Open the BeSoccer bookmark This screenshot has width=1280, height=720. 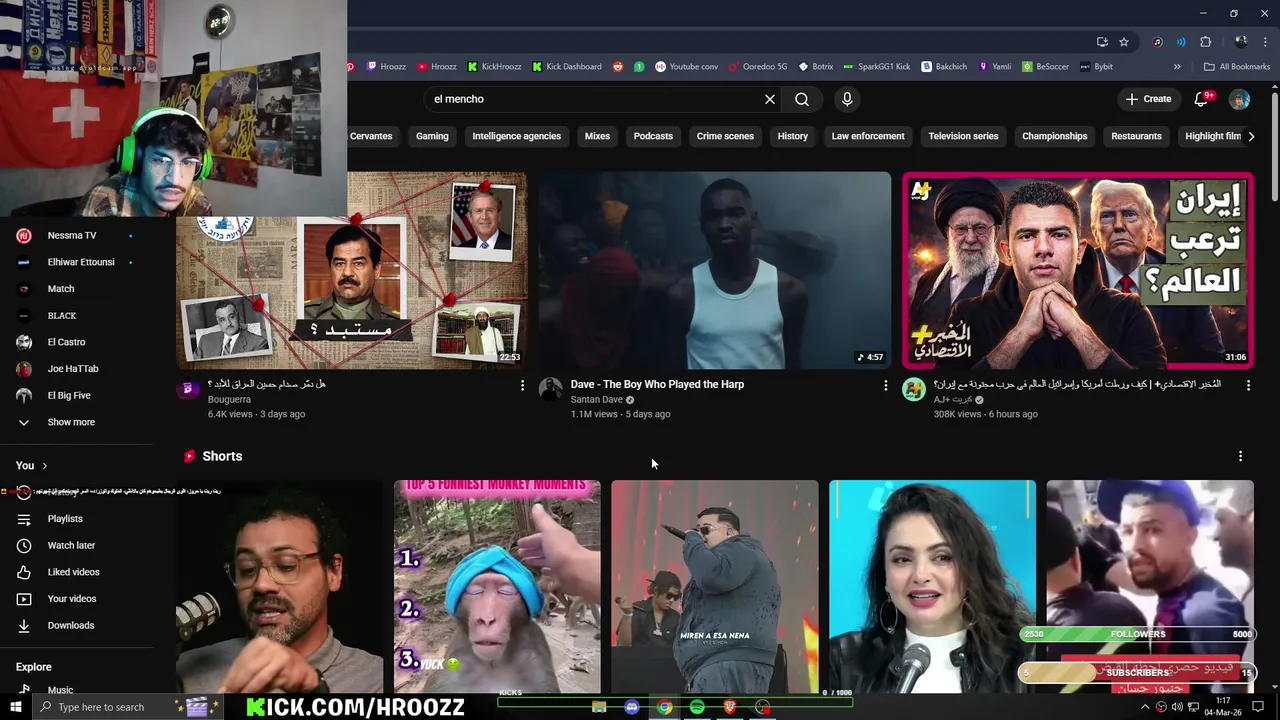tap(1046, 67)
